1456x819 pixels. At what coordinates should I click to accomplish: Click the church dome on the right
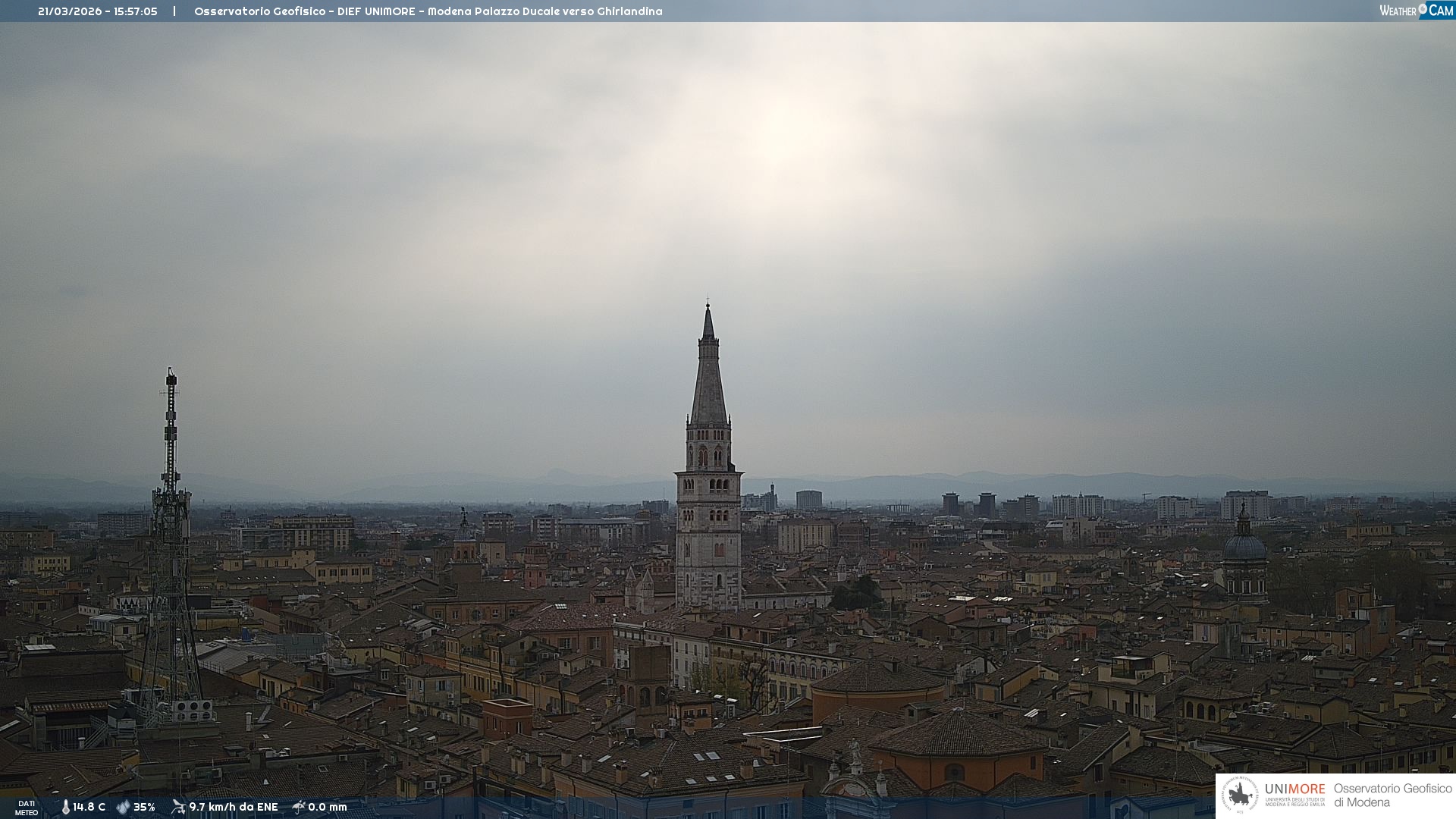click(1244, 546)
